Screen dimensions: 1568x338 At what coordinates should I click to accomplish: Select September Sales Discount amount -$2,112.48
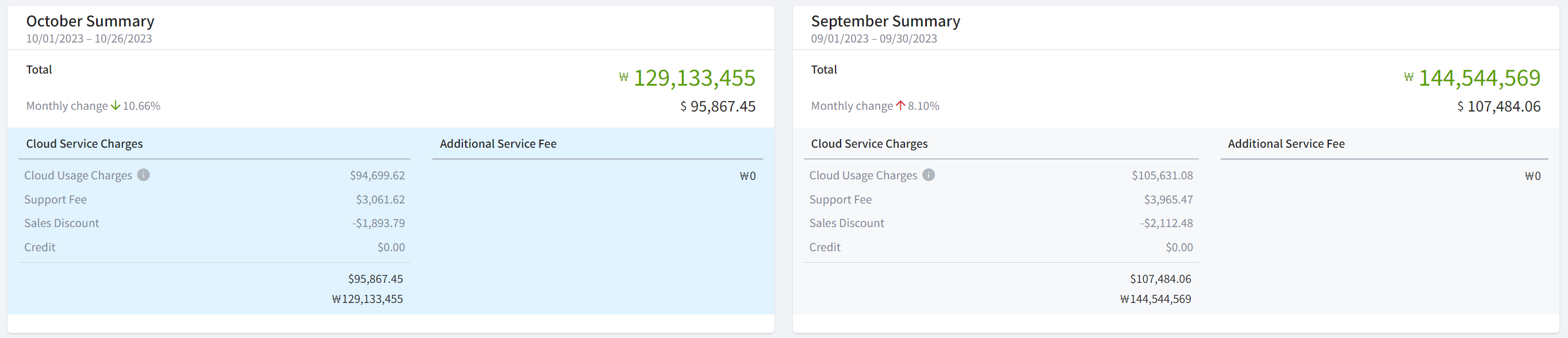[1166, 224]
